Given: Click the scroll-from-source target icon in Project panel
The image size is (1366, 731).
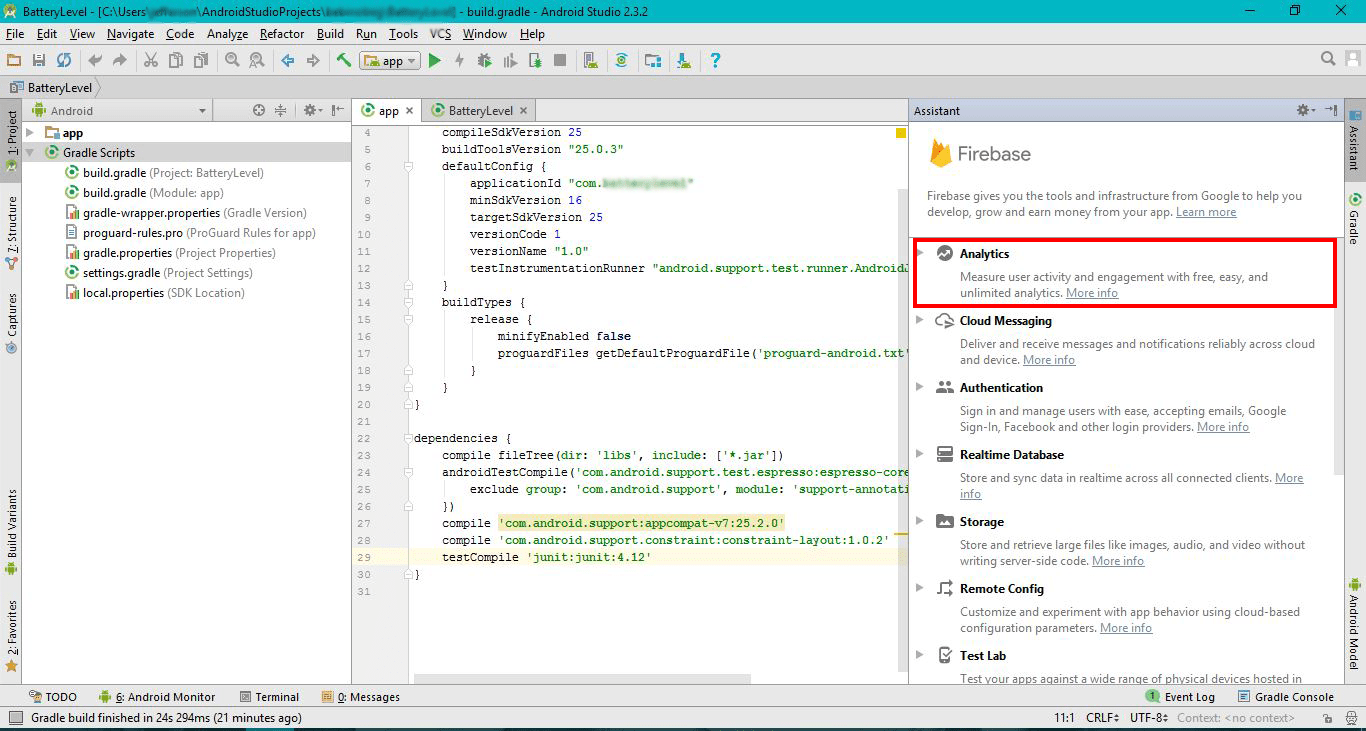Looking at the screenshot, I should (259, 111).
